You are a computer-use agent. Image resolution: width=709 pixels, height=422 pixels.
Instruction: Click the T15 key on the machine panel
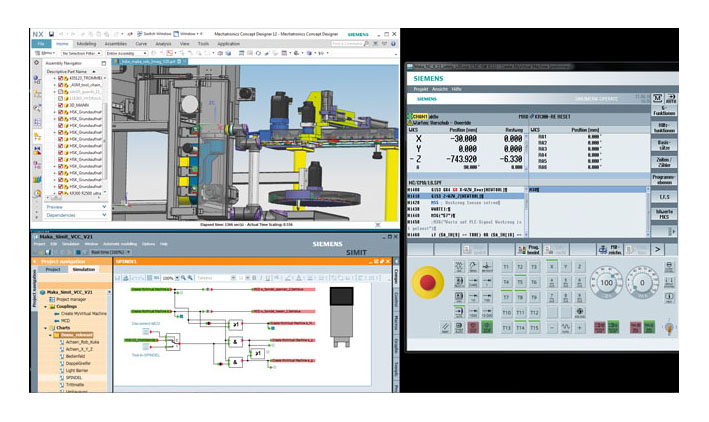click(534, 327)
